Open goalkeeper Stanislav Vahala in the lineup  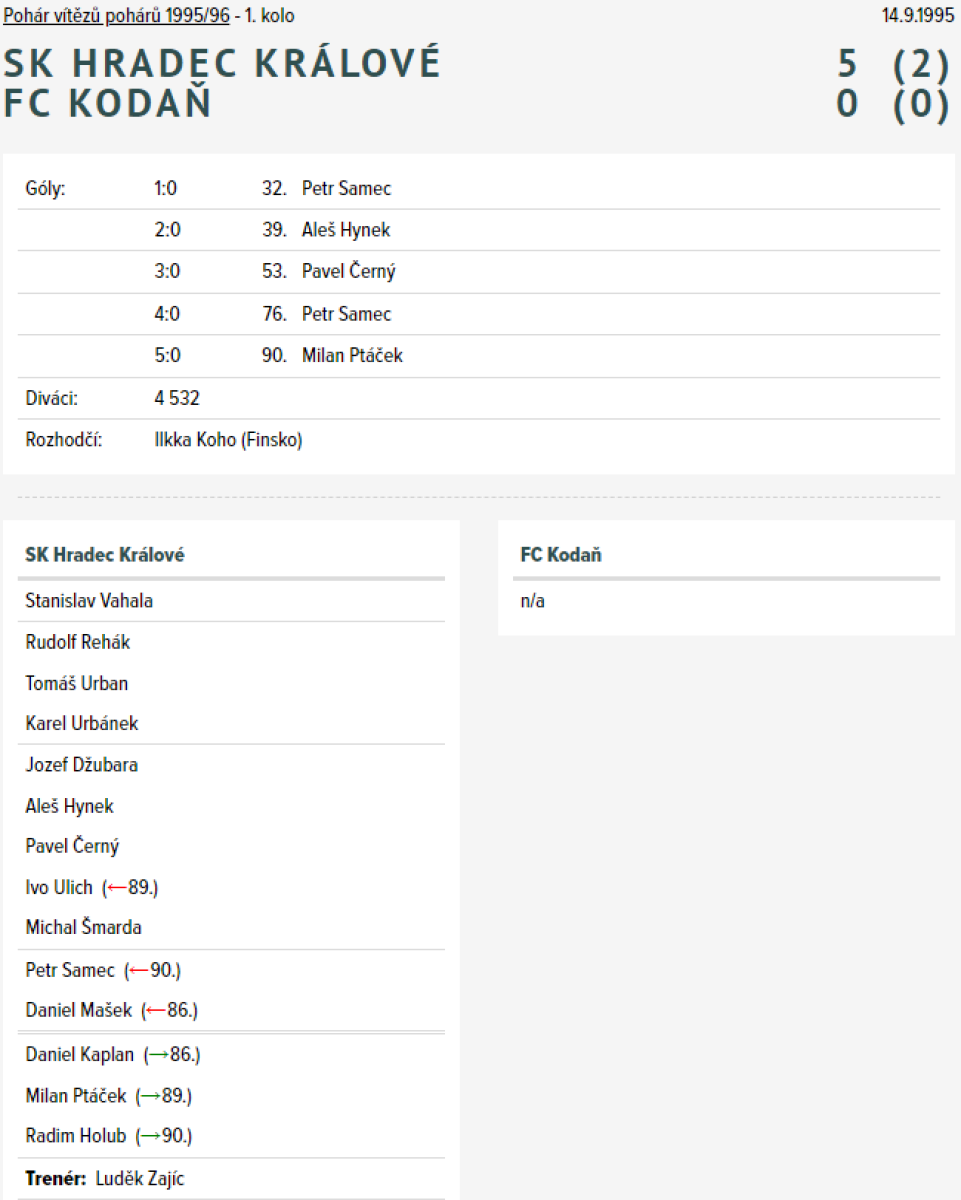click(x=89, y=601)
